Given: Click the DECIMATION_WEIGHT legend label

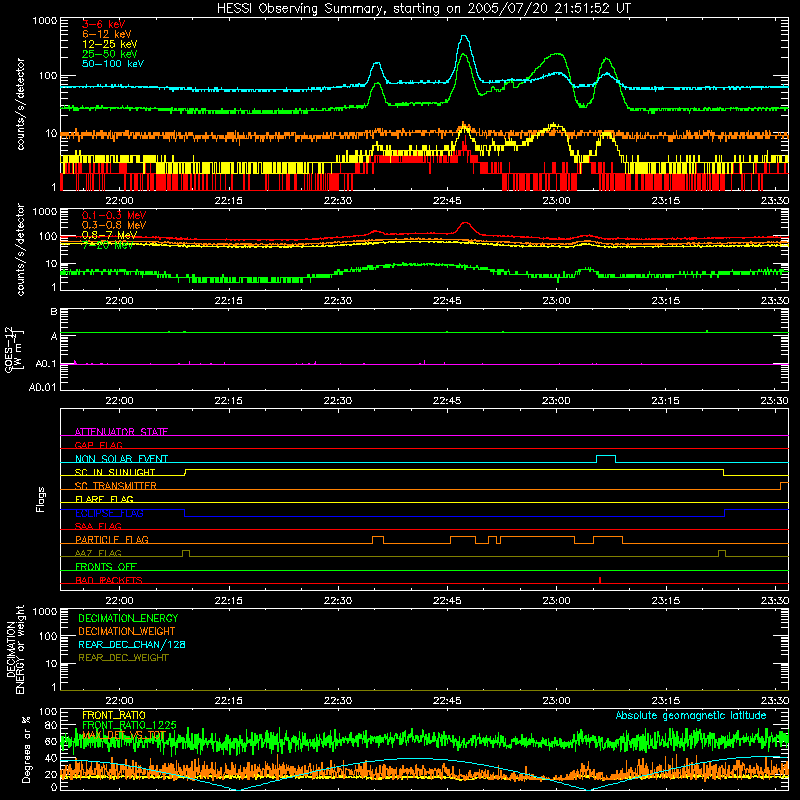Looking at the screenshot, I should 127,631.
